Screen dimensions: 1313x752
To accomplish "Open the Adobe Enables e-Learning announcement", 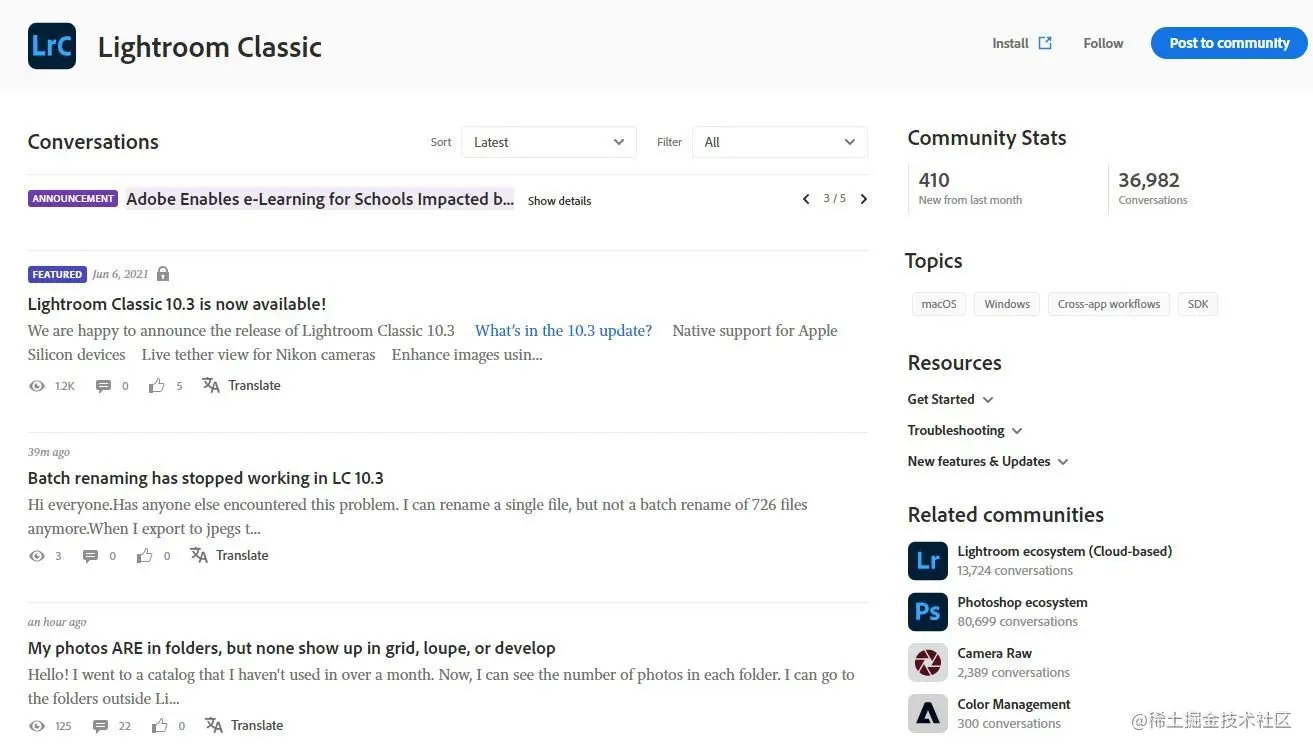I will click(320, 199).
